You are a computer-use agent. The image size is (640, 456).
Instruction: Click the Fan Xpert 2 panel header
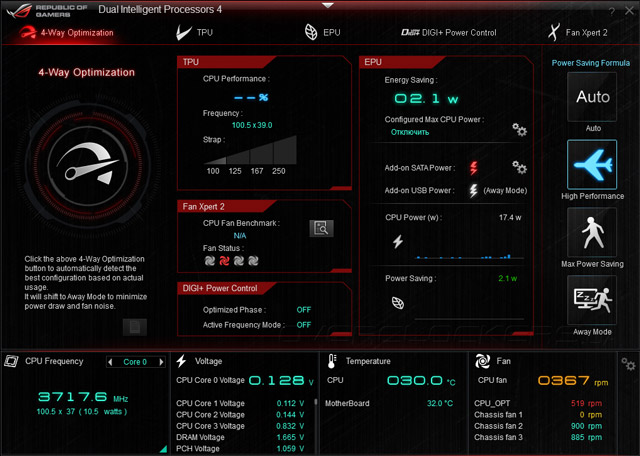pyautogui.click(x=227, y=207)
